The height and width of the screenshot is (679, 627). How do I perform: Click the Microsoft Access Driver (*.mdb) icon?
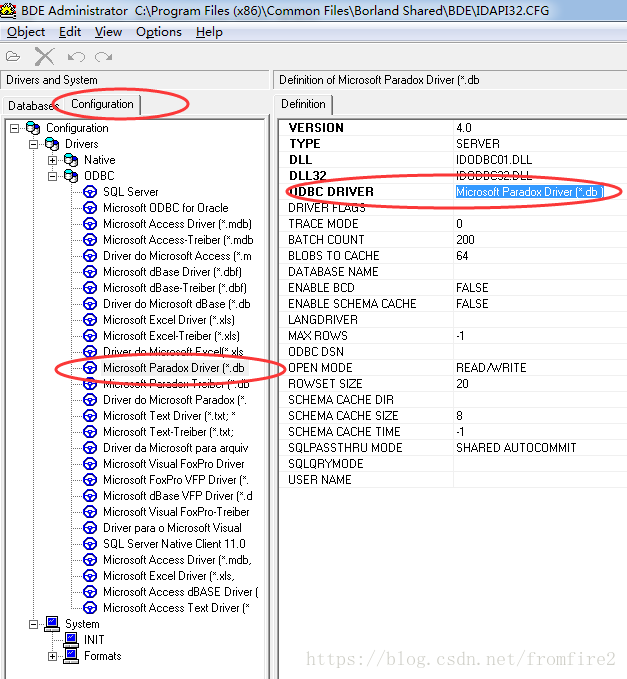point(90,224)
